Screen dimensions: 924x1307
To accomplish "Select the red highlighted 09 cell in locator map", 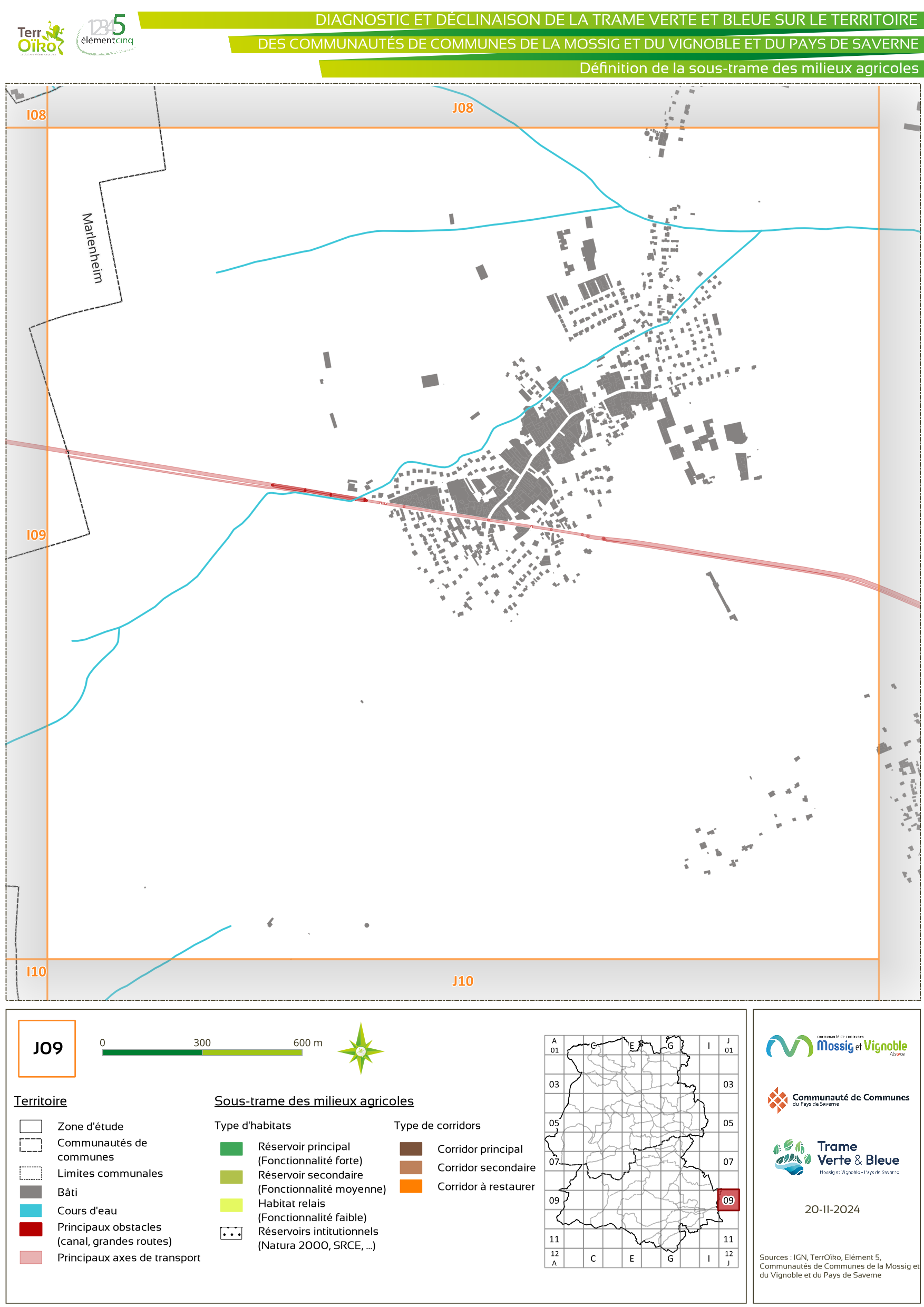I will pos(727,1200).
